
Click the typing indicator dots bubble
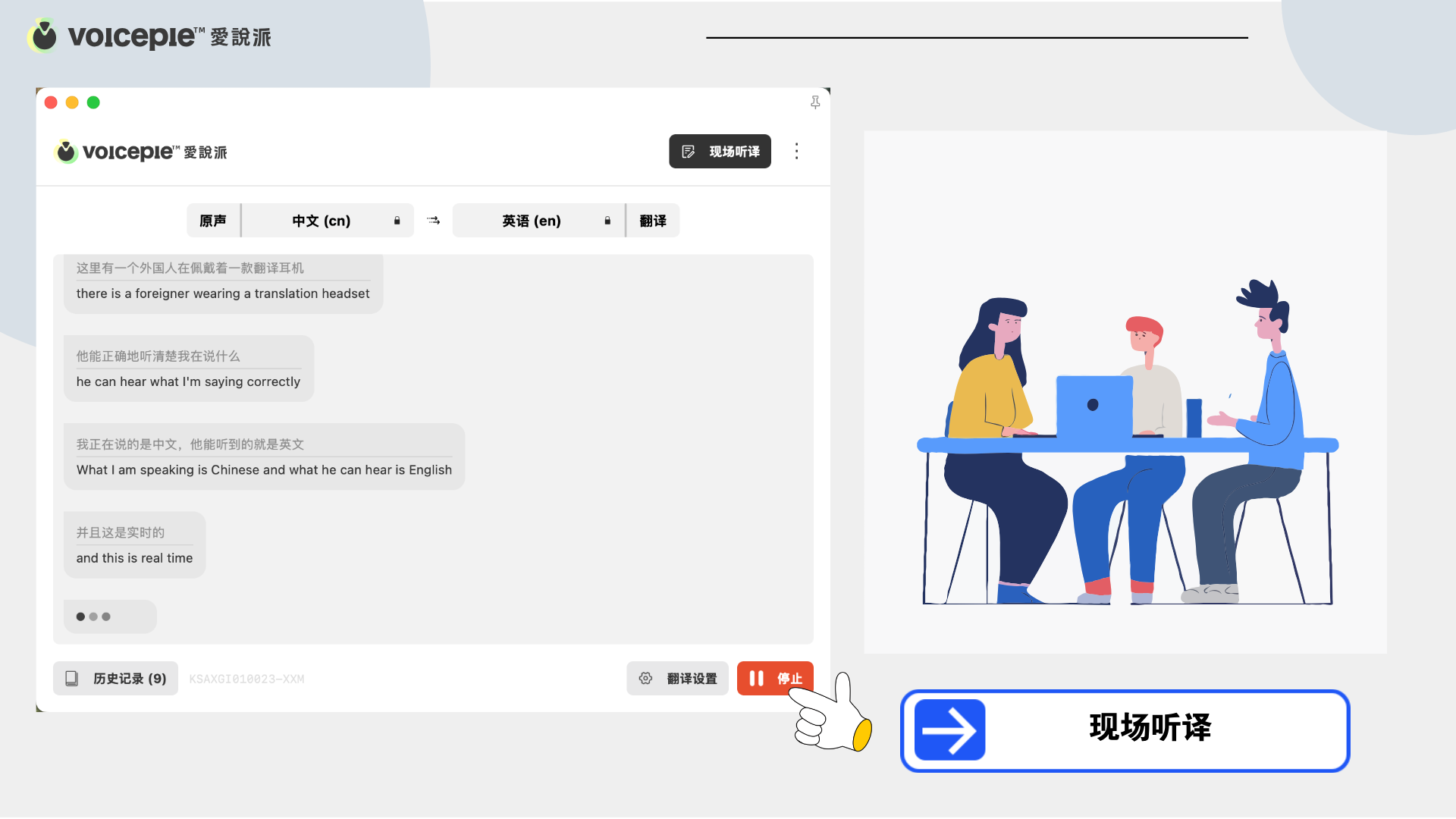tap(109, 617)
